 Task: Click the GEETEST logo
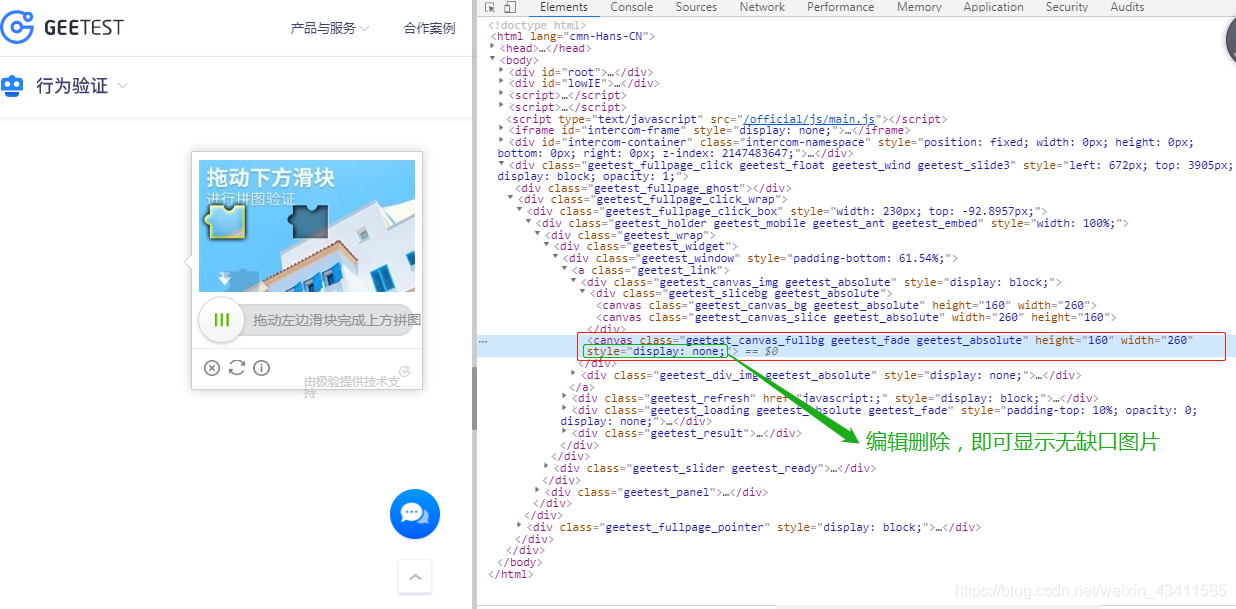coord(62,28)
